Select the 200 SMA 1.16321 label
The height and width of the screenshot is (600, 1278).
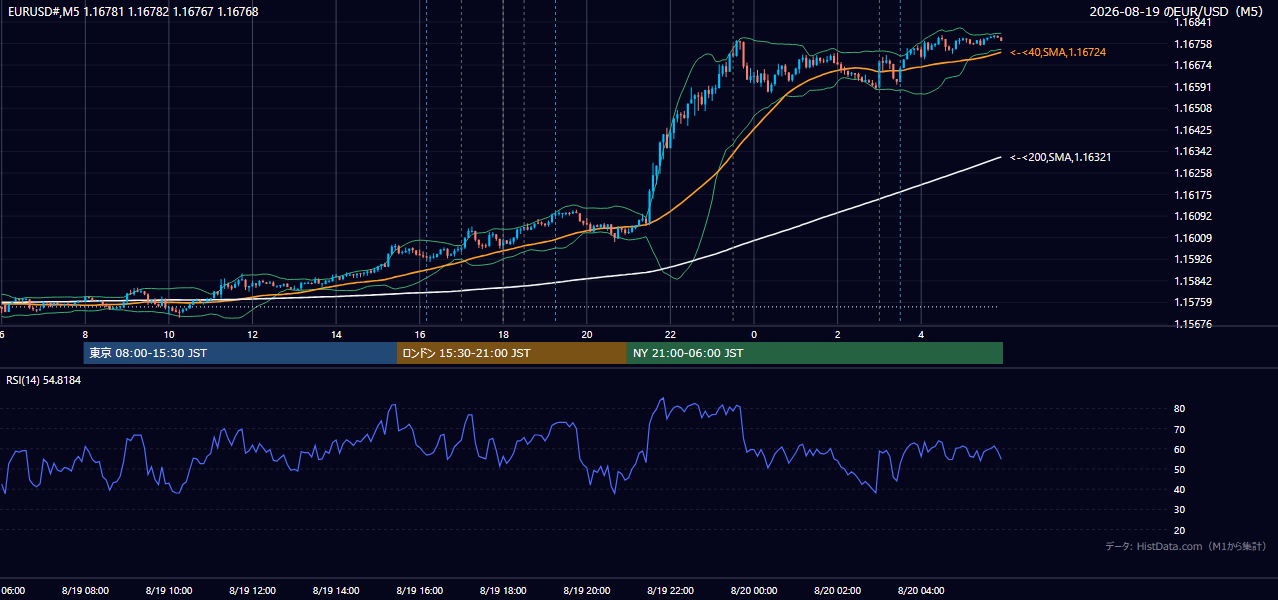coord(1060,157)
